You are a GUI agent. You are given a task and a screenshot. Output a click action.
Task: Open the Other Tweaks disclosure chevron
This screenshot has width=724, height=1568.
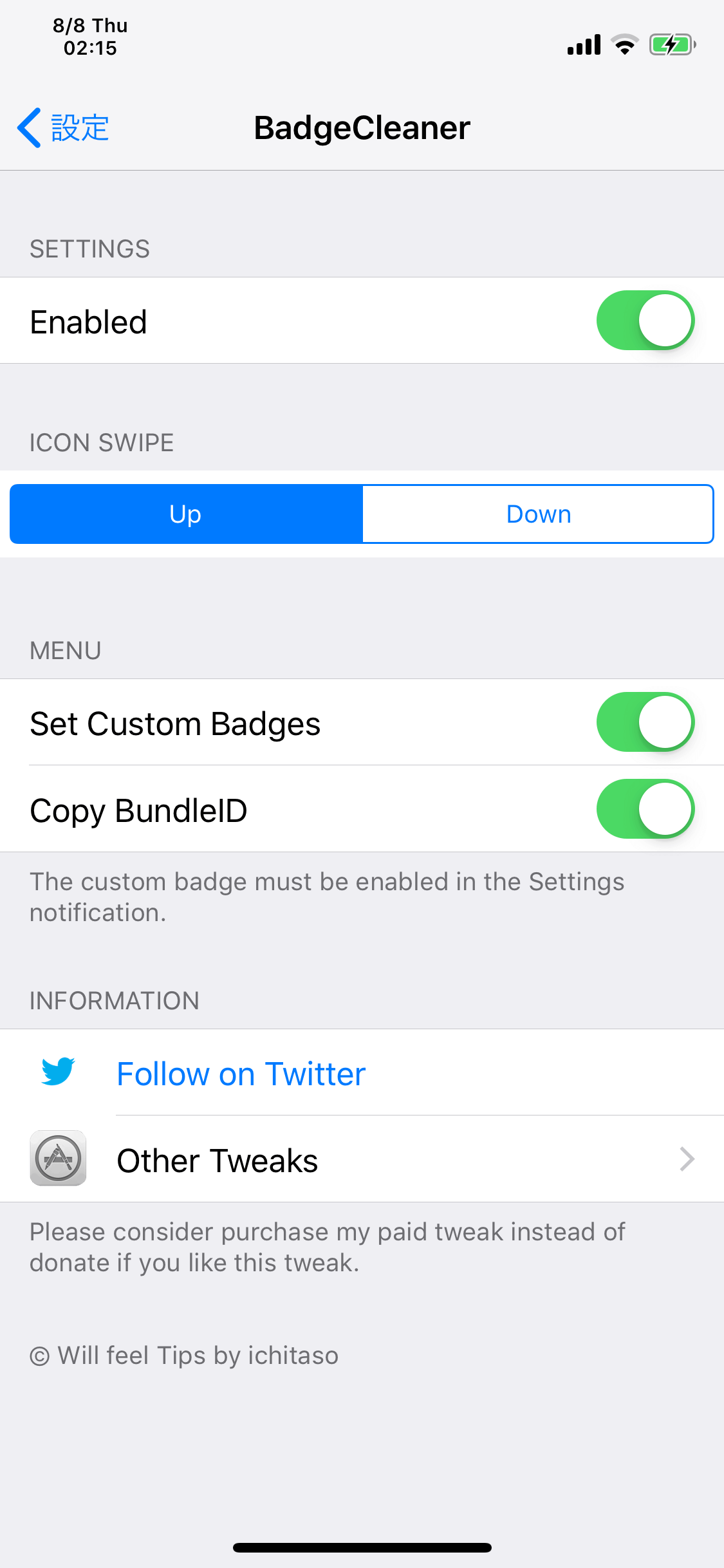click(687, 1159)
